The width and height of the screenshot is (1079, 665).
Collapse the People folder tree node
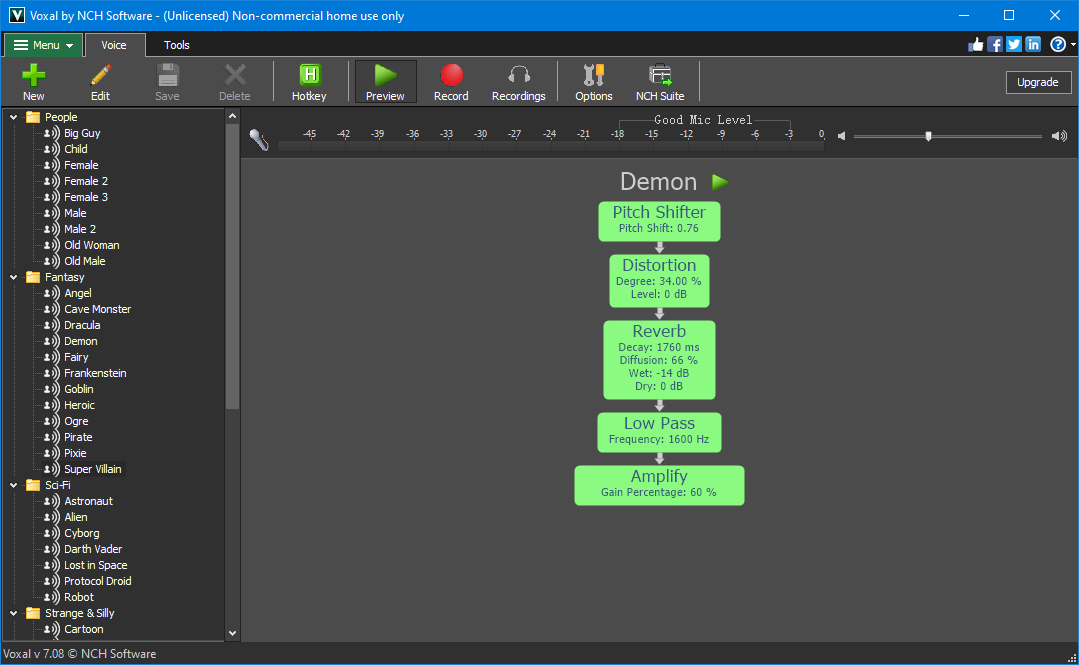tap(13, 117)
